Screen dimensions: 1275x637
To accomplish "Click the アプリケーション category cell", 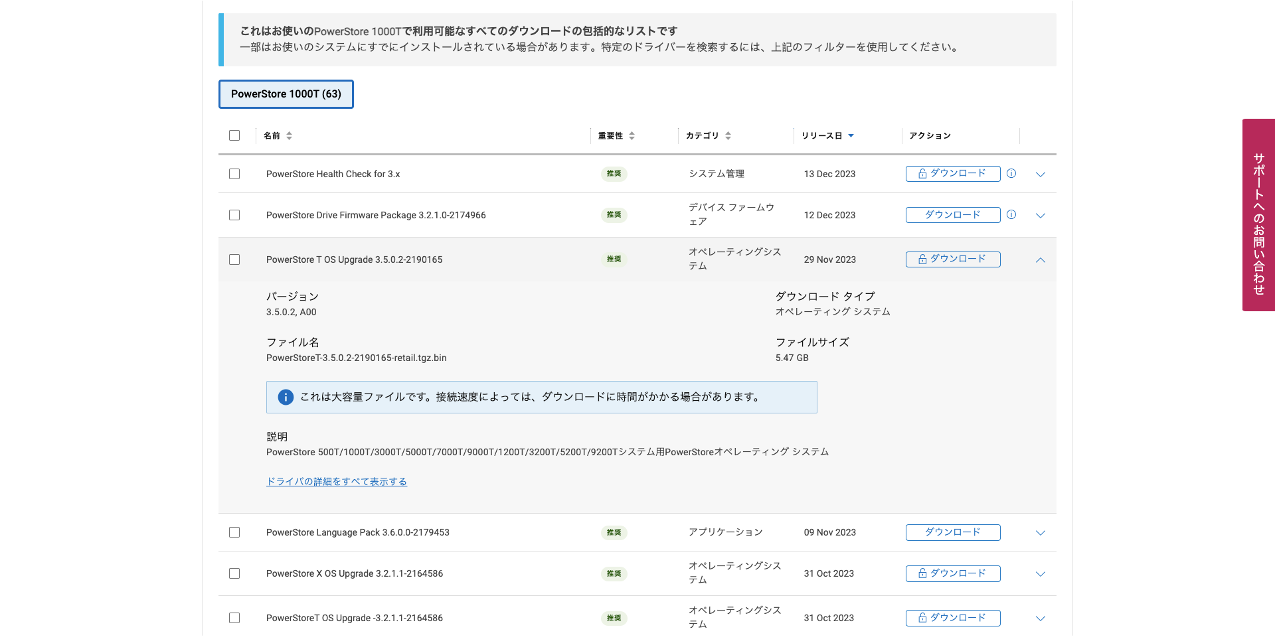I will (x=725, y=532).
